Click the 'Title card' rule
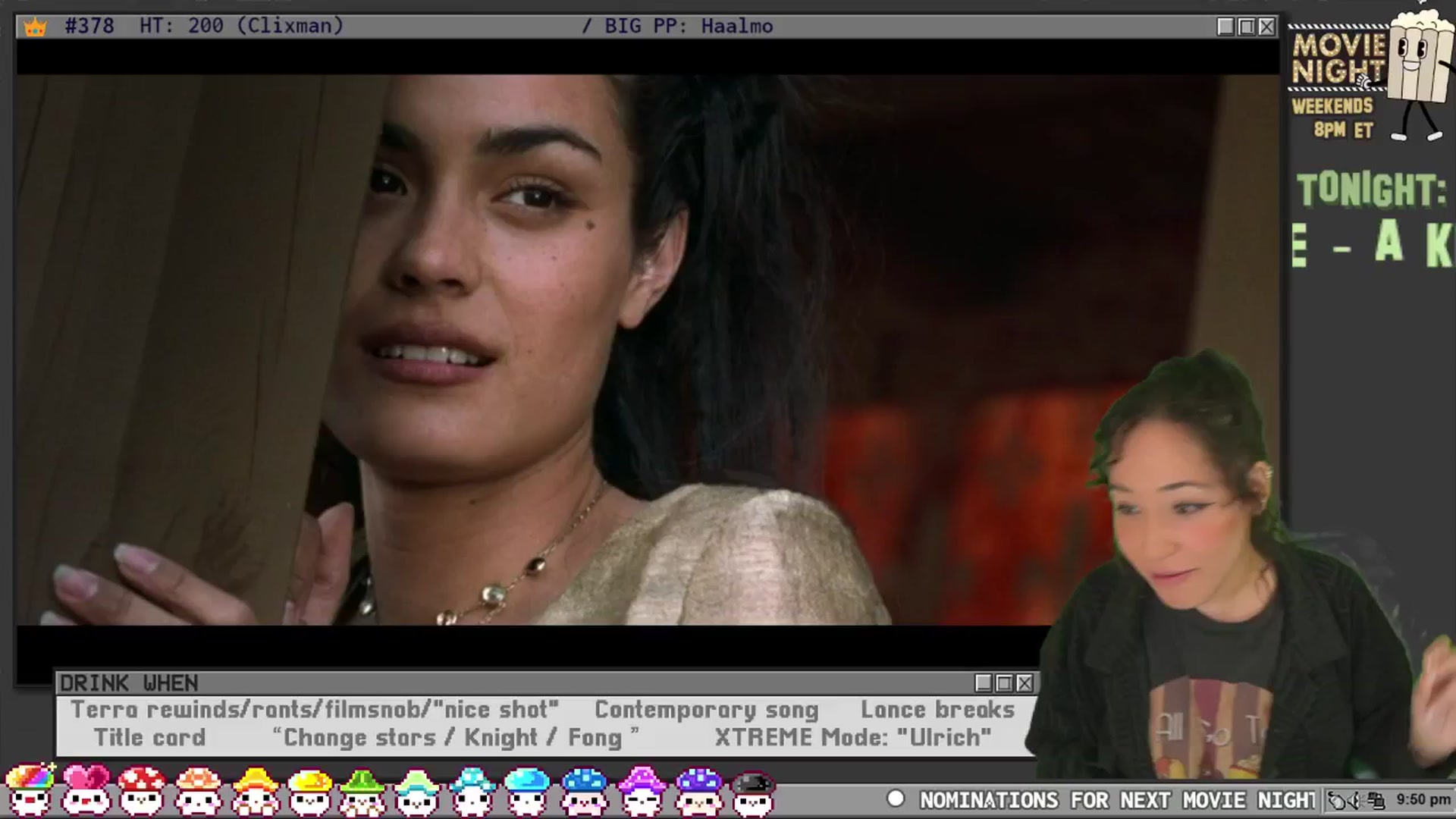The image size is (1456, 819). (x=150, y=737)
